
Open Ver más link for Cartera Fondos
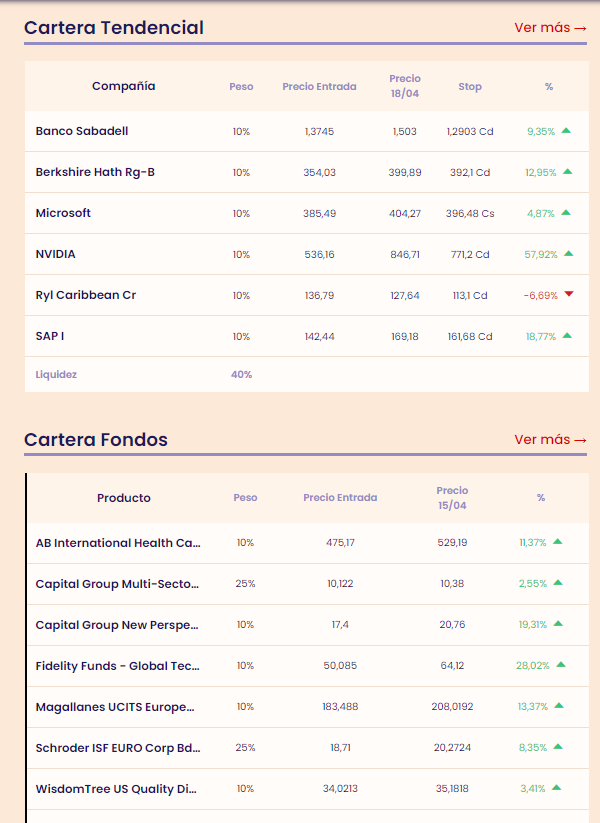tap(550, 439)
